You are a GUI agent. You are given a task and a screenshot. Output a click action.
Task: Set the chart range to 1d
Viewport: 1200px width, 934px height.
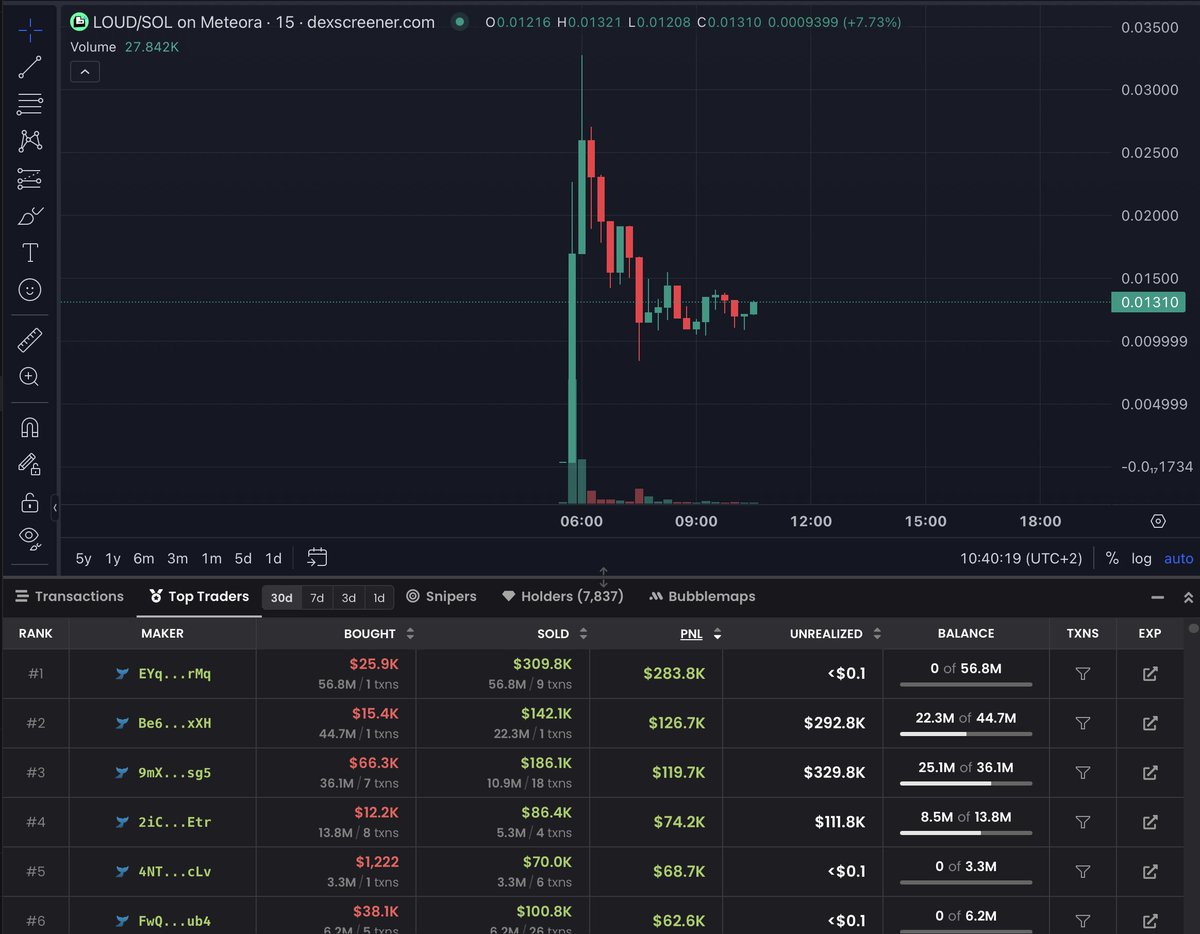tap(273, 559)
